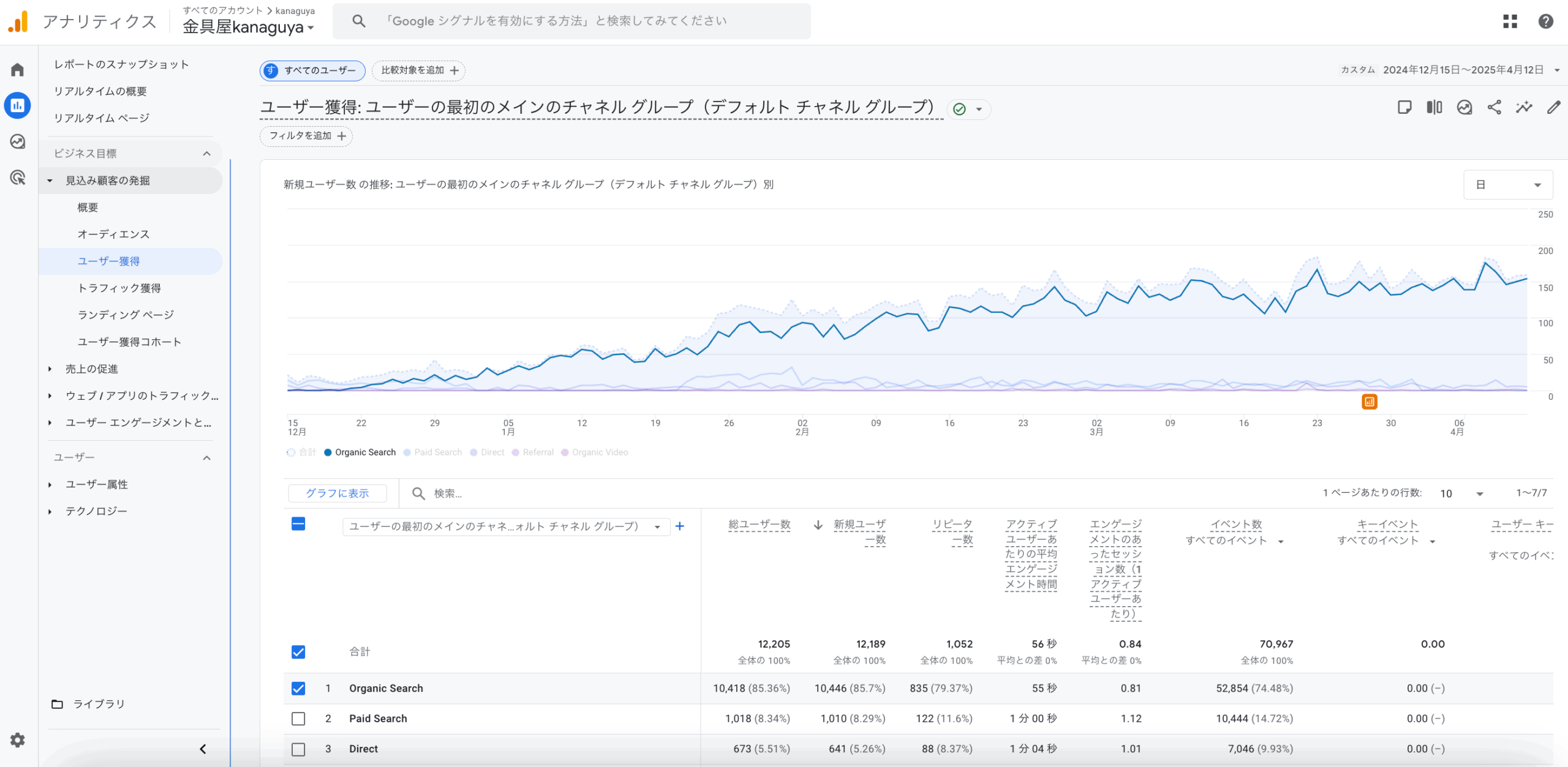Open the Advertising icon in left rail
This screenshot has width=1568, height=767.
pos(18,178)
